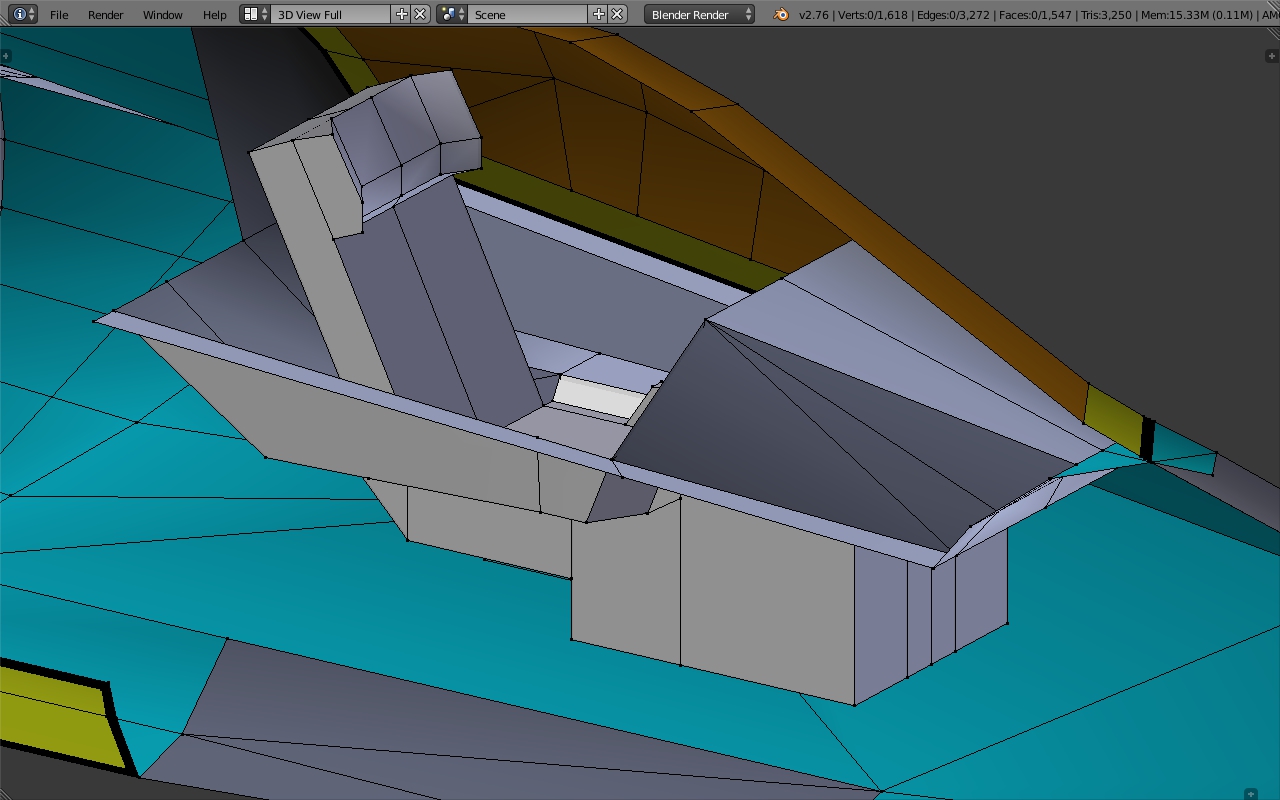This screenshot has width=1280, height=800.
Task: Expand the tool shelf with left plus tab
Action: (x=5, y=56)
